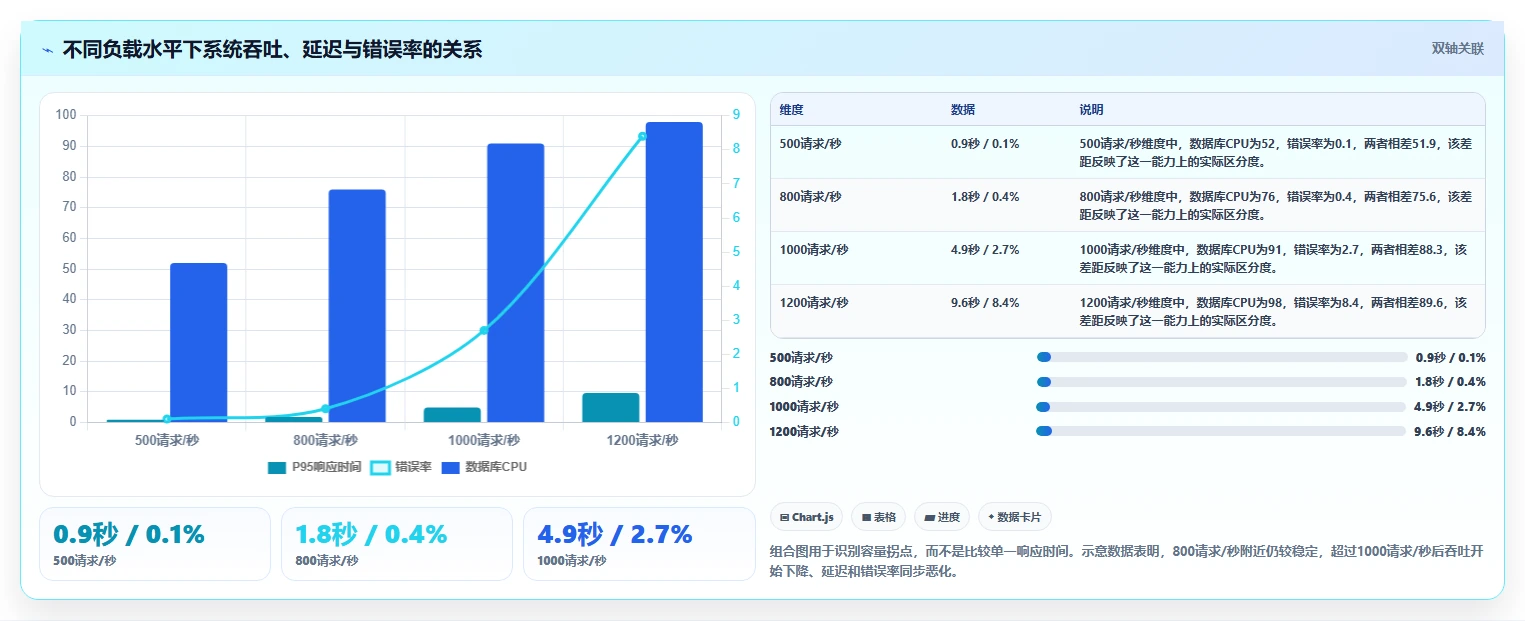Screen dimensions: 1525x621
Task: Click the 错误率 line point at 500请求/秒
Action: tap(167, 419)
